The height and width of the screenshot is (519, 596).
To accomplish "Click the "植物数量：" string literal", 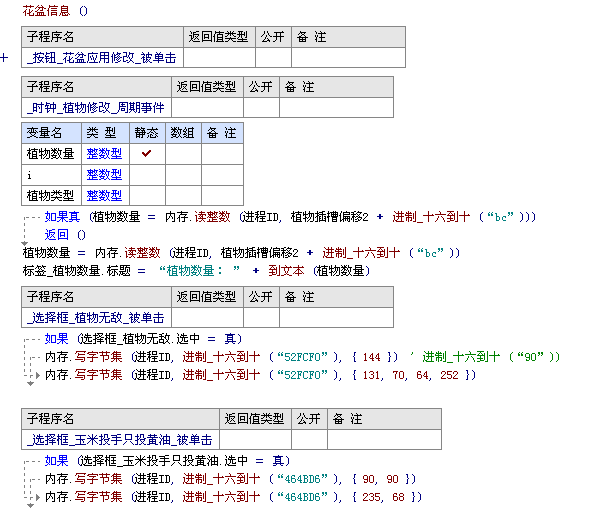I will [x=200, y=271].
